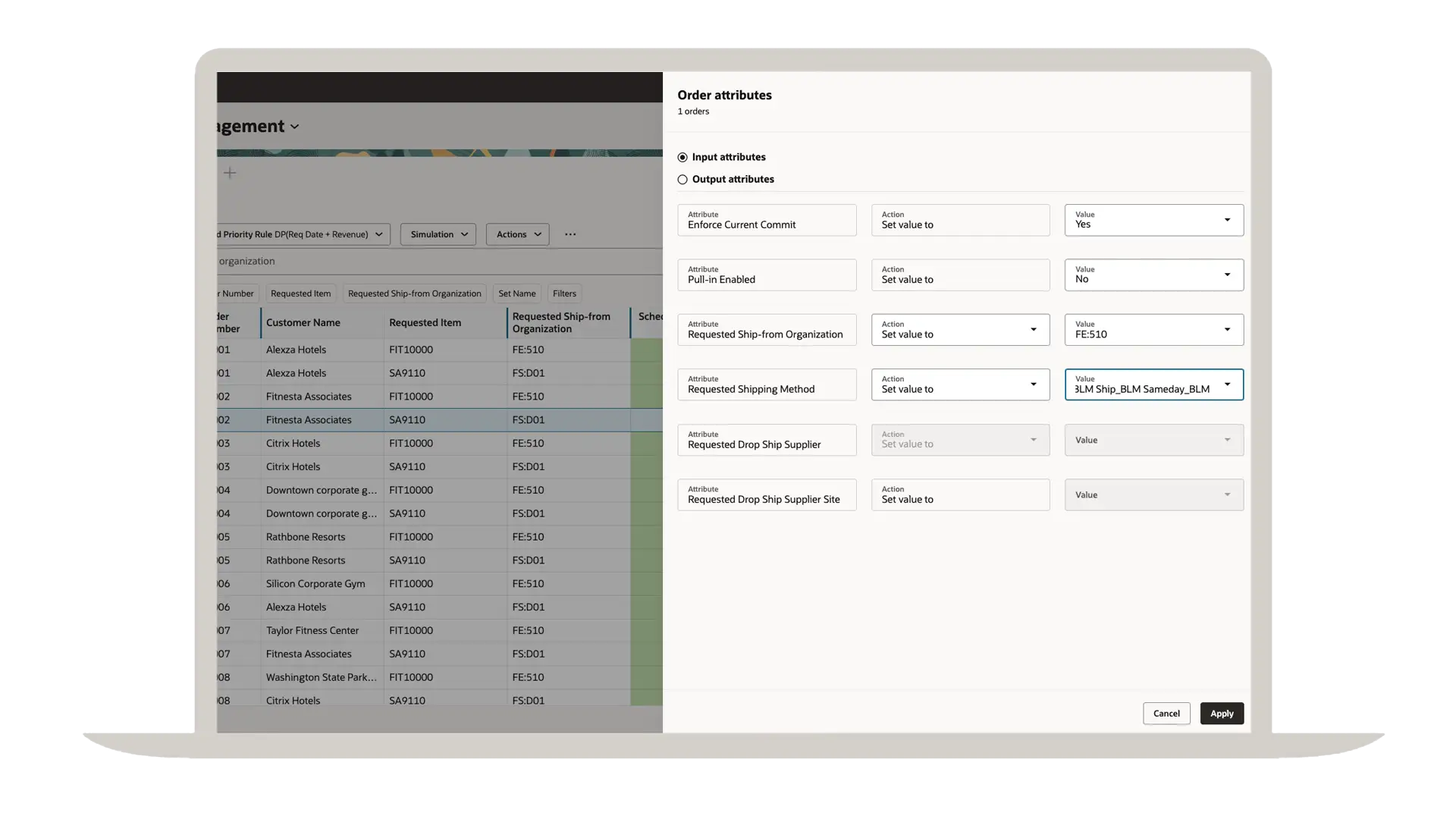Open the FE:510 Value dropdown arrow
1456x819 pixels.
pyautogui.click(x=1228, y=330)
